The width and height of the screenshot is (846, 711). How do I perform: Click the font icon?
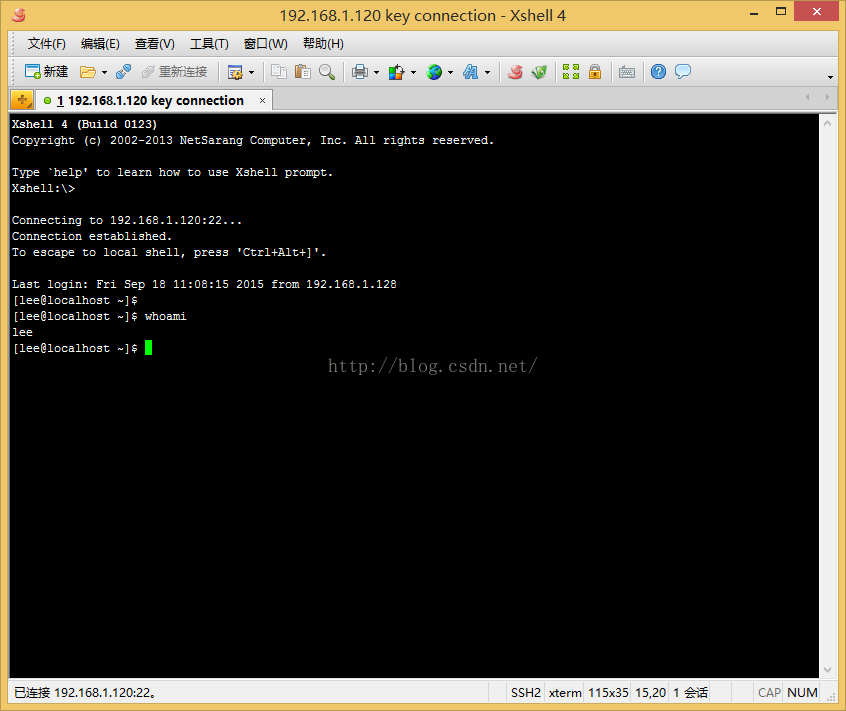pos(470,72)
